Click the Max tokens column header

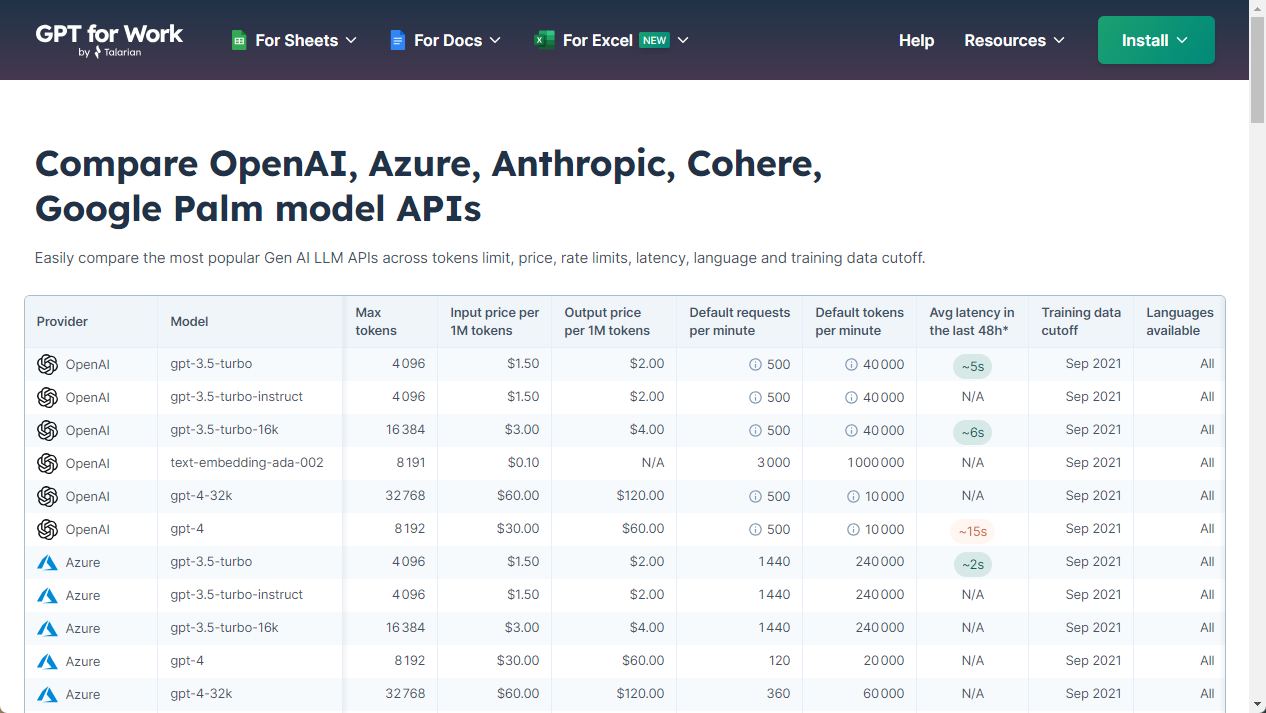coord(390,322)
